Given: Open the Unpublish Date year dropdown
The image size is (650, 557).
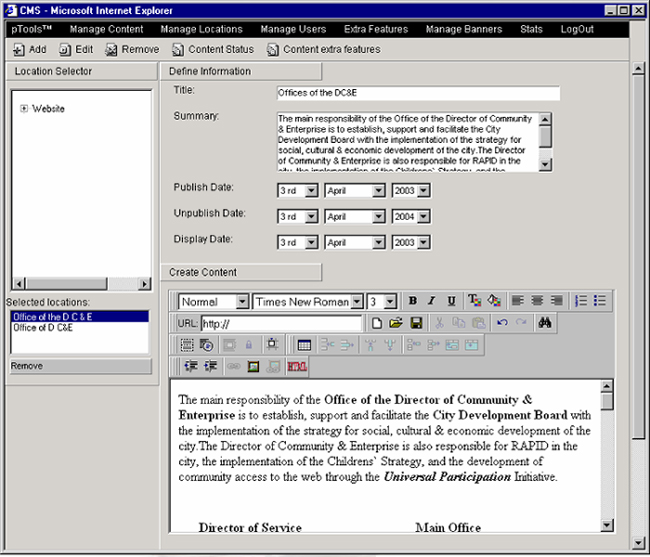Looking at the screenshot, I should pyautogui.click(x=424, y=216).
